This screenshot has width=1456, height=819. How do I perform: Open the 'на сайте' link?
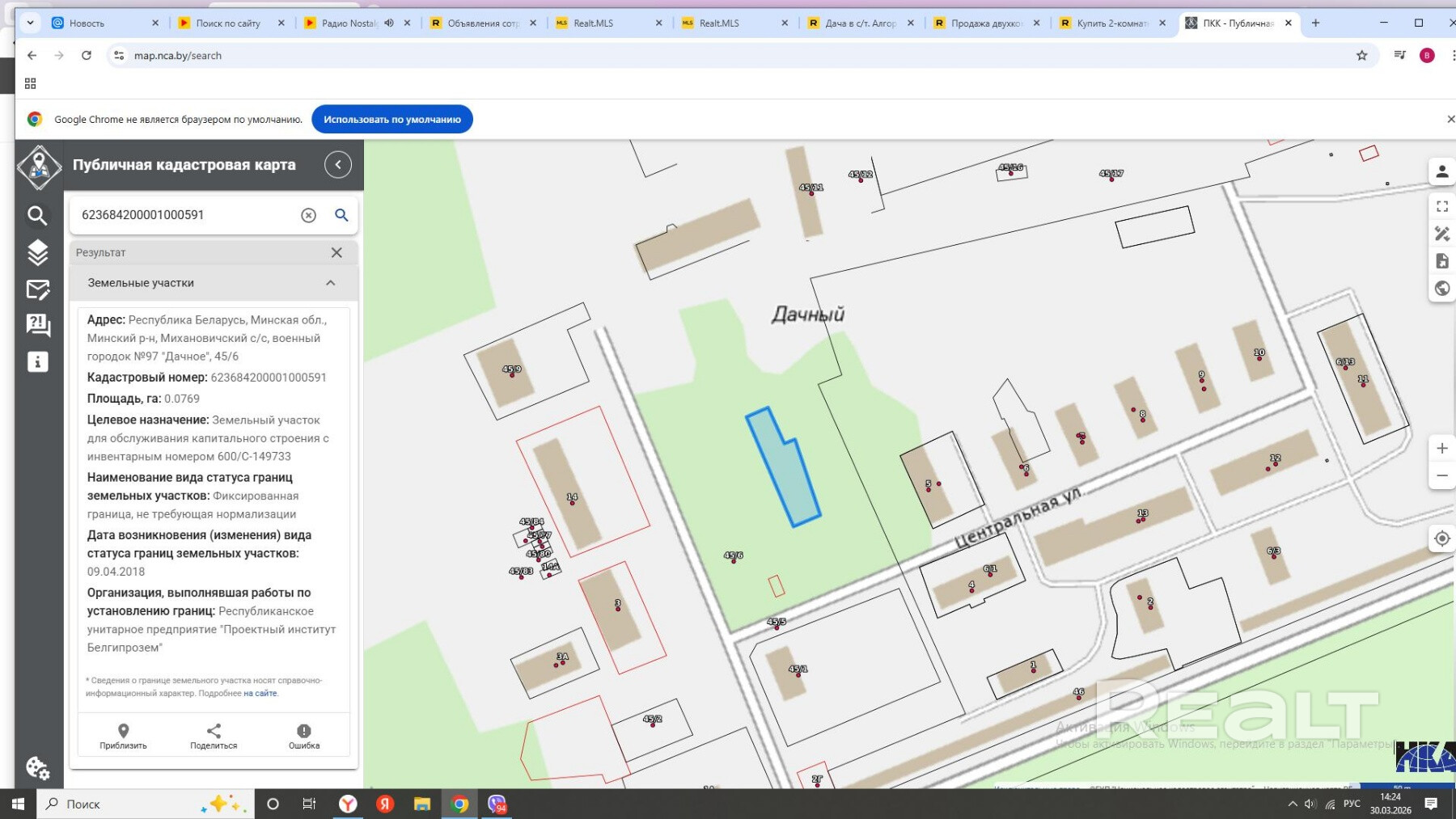(x=260, y=694)
